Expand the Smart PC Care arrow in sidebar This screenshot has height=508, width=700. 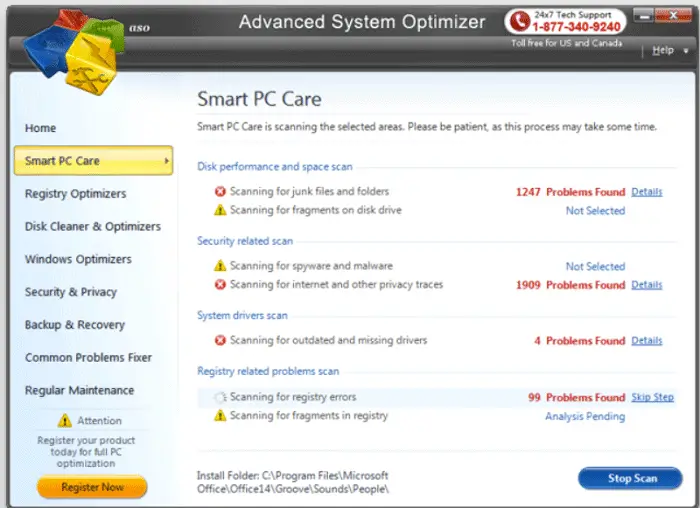pos(167,161)
